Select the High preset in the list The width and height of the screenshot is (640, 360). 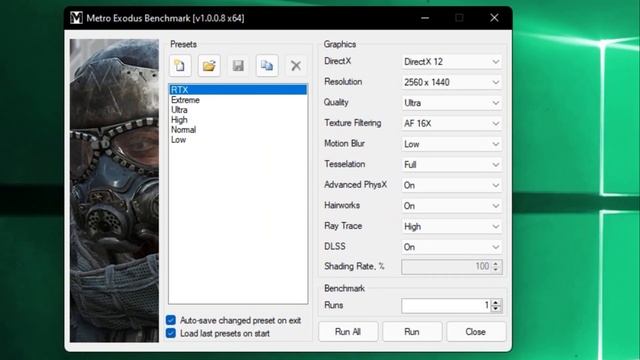[x=238, y=120]
